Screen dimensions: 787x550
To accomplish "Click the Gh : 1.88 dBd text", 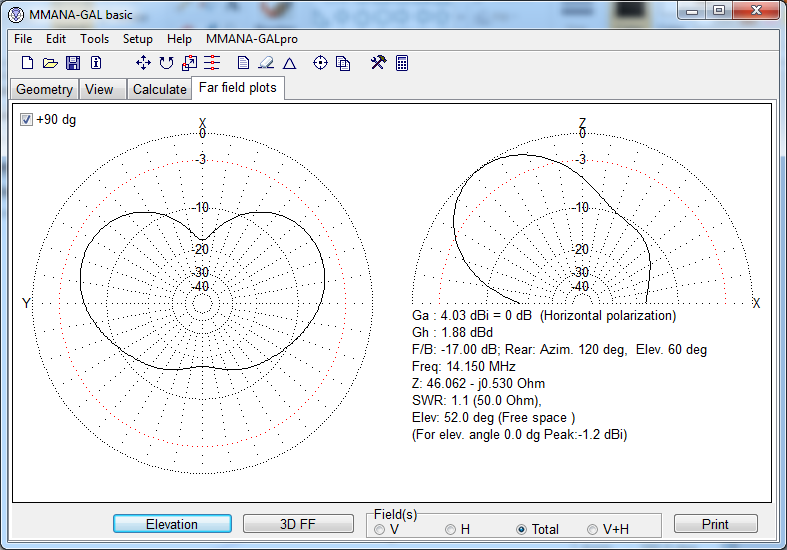I will 452,333.
